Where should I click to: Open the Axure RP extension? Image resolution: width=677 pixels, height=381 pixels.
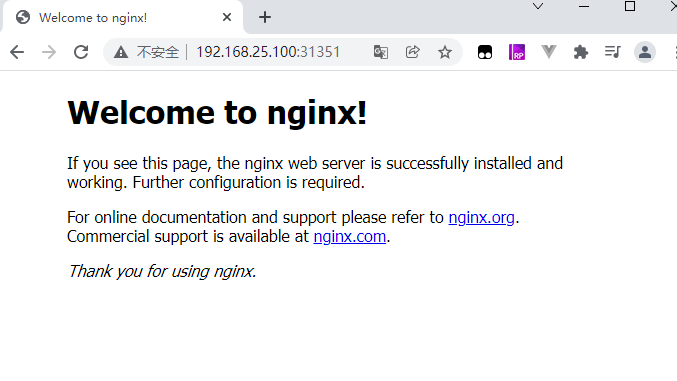pos(517,52)
